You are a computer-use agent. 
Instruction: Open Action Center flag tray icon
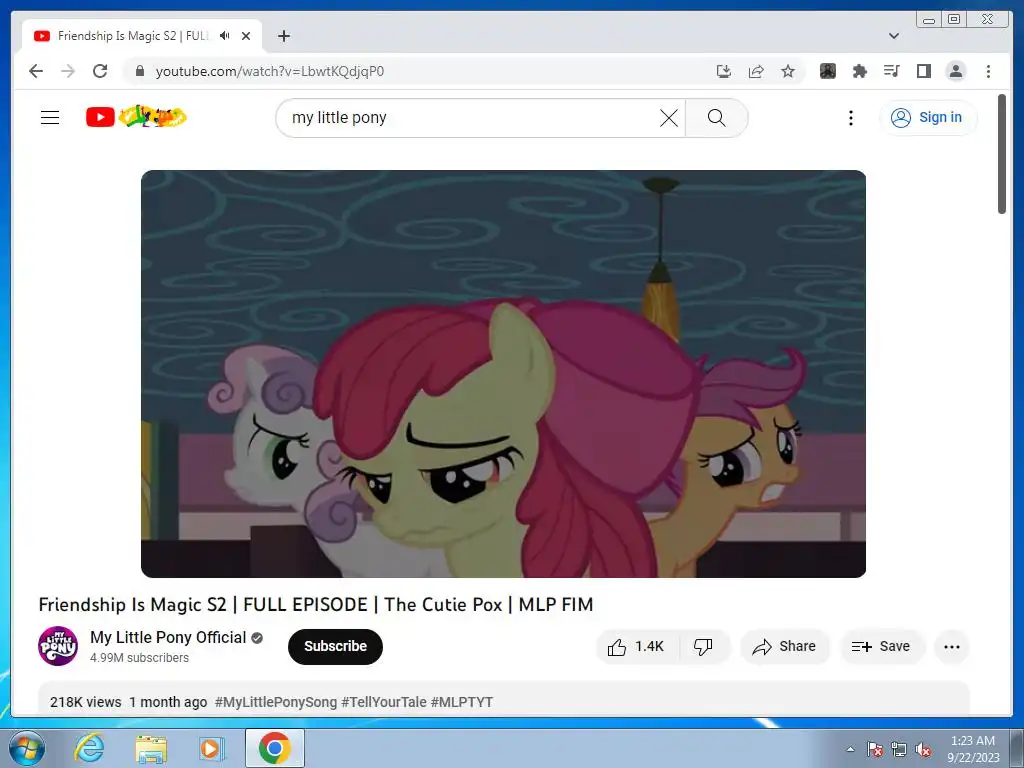(x=875, y=749)
